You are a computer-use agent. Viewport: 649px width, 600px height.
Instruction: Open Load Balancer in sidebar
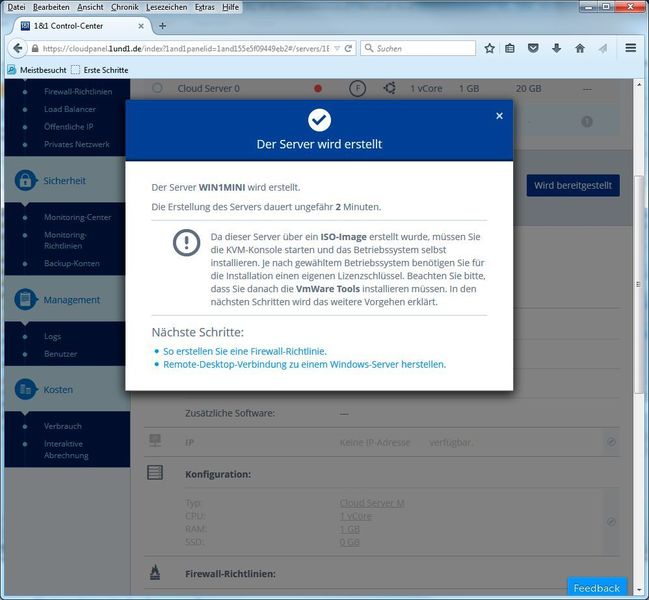click(x=70, y=109)
